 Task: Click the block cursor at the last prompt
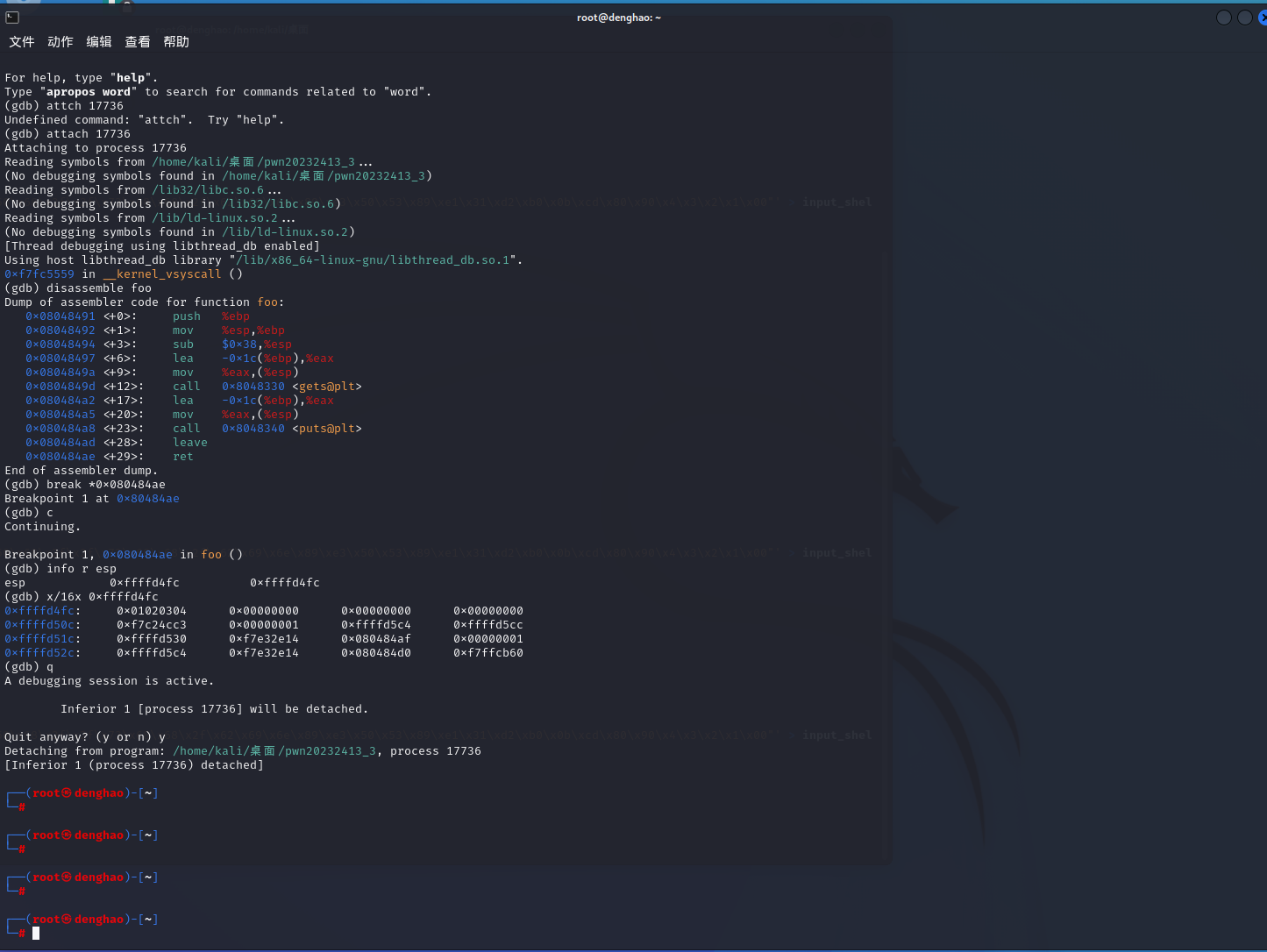36,934
